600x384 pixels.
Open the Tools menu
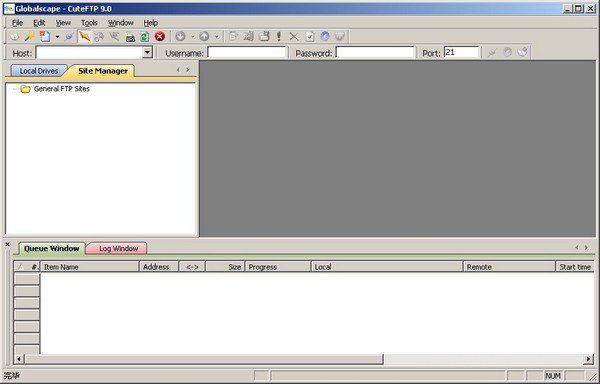[x=89, y=23]
